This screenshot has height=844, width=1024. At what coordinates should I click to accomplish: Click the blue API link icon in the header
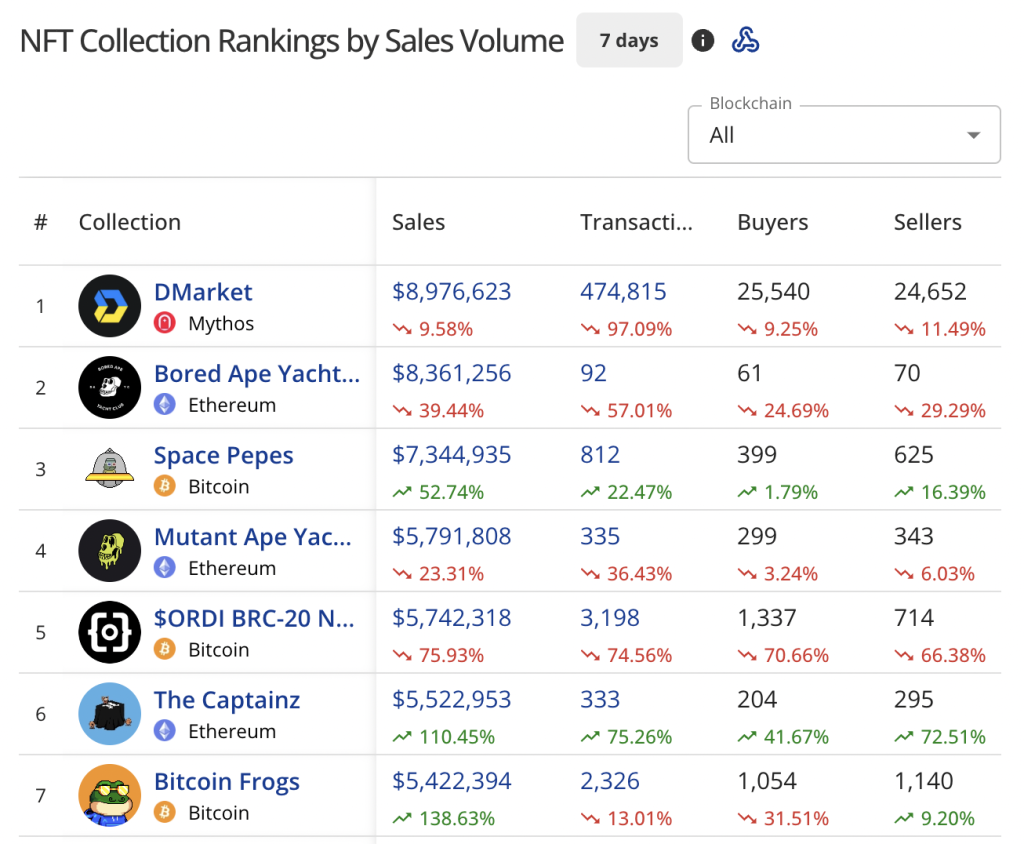pos(746,40)
